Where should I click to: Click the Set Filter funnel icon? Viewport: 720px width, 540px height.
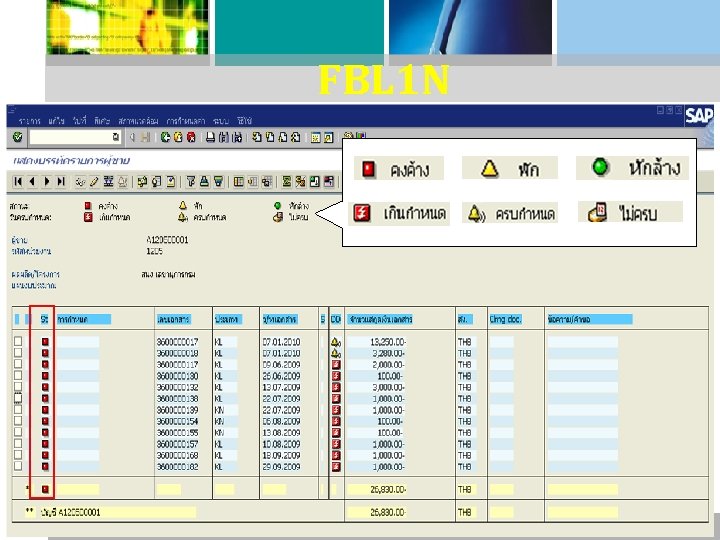[x=191, y=182]
